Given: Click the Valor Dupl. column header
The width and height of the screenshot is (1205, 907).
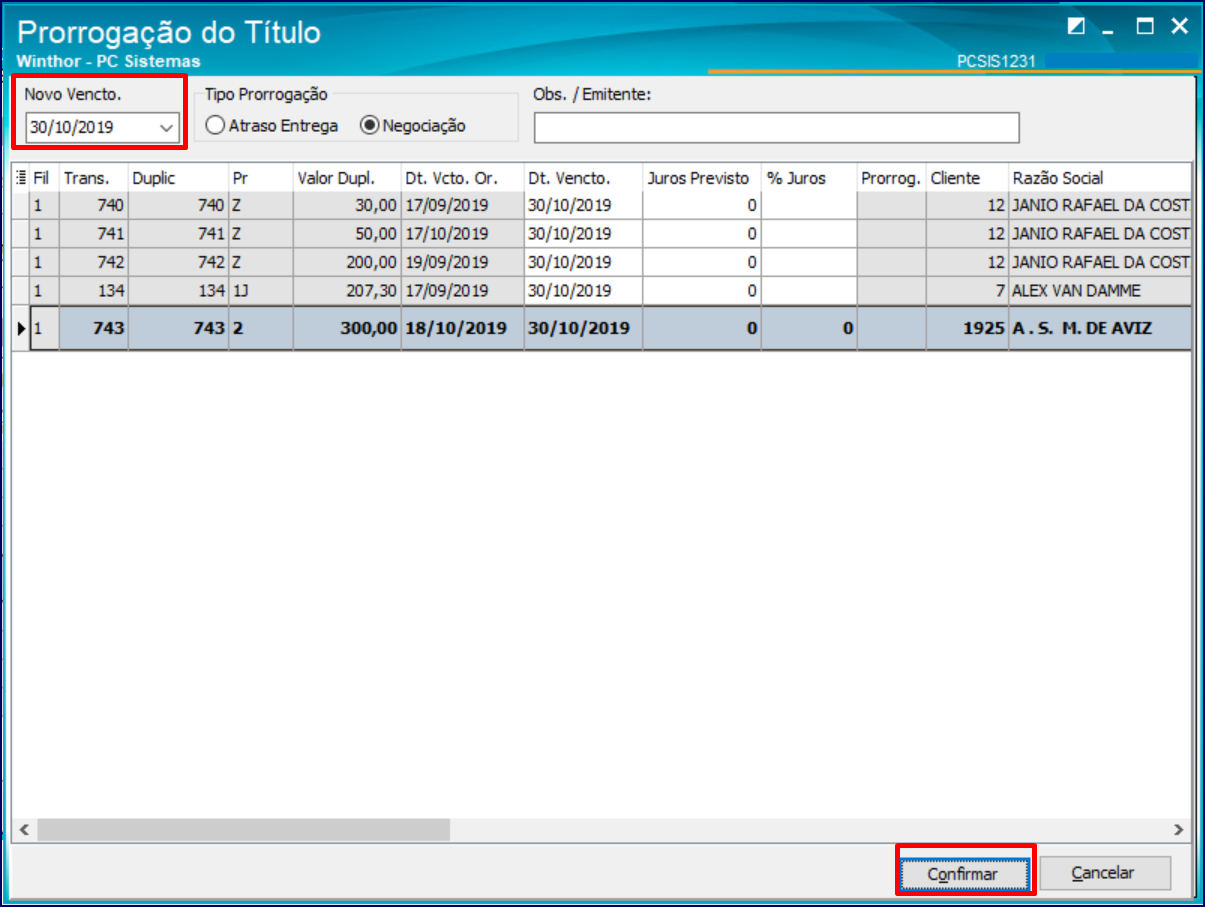Looking at the screenshot, I should tap(347, 178).
